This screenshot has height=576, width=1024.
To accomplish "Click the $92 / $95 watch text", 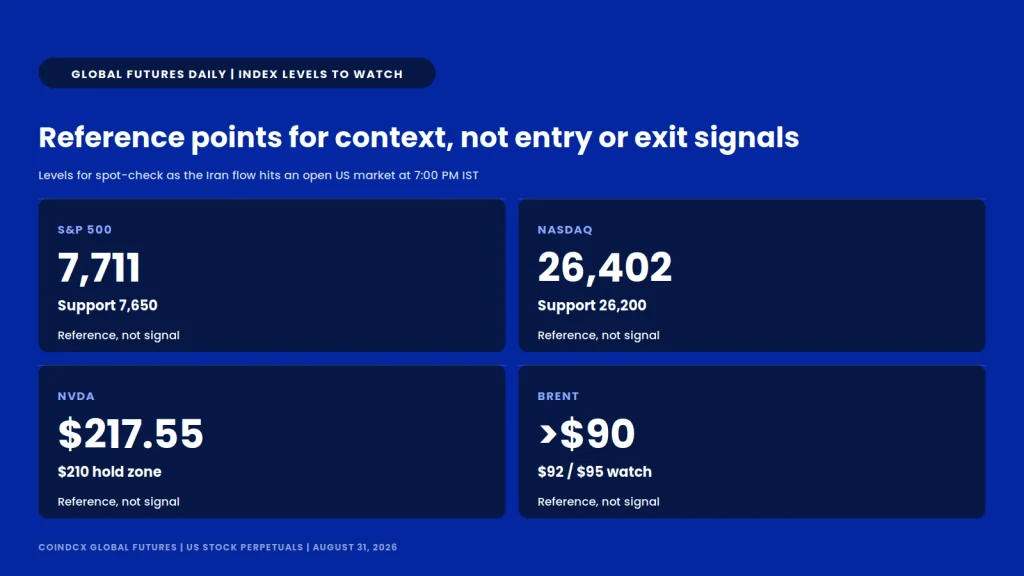I will [594, 472].
